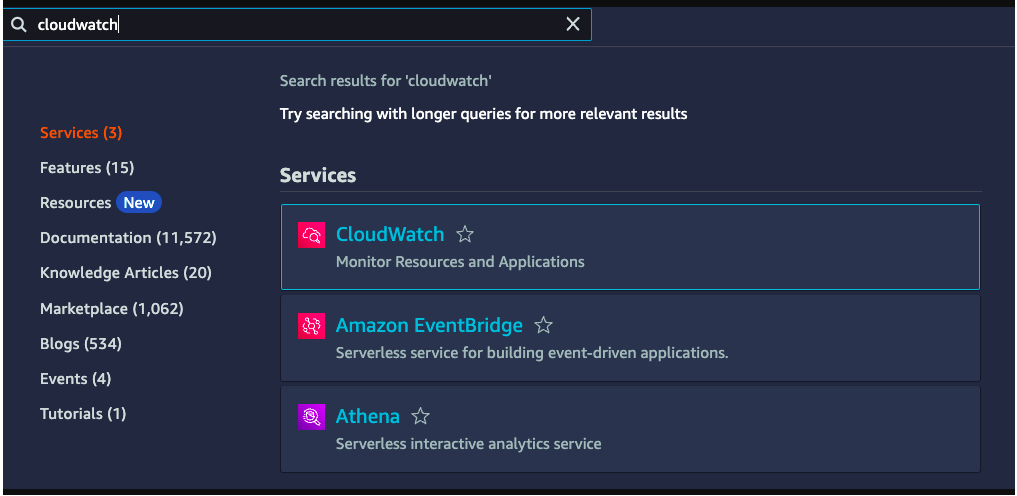Favorite CloudWatch with the star
Screen dimensions: 1017x496
pos(465,235)
